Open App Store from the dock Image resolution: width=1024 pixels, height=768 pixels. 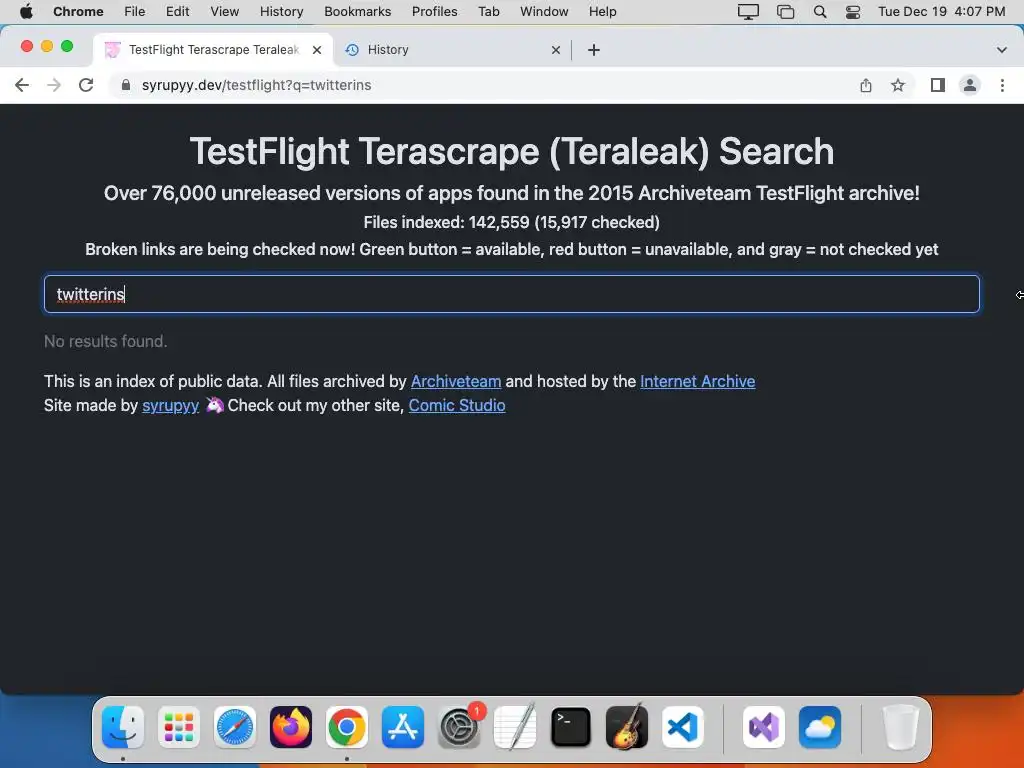coord(403,727)
